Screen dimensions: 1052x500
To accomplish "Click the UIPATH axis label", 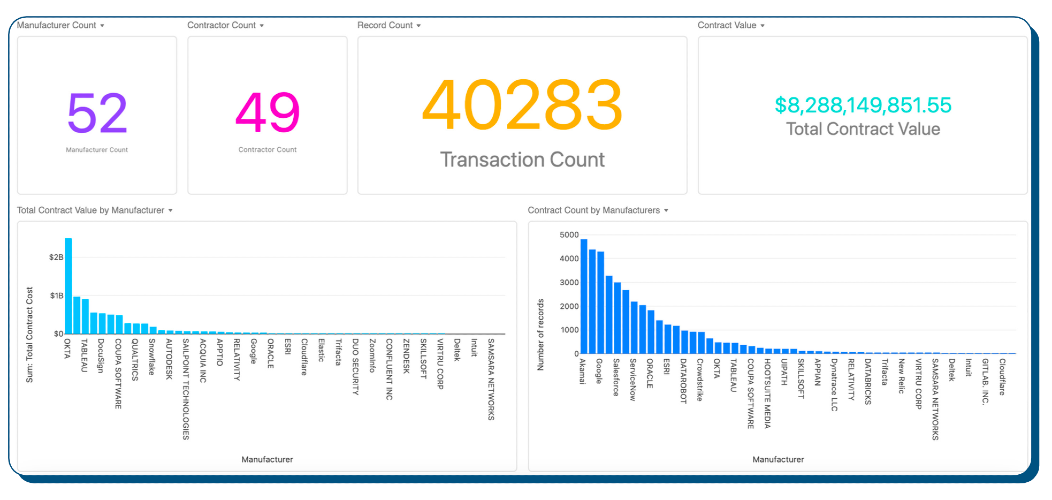I will tap(784, 371).
